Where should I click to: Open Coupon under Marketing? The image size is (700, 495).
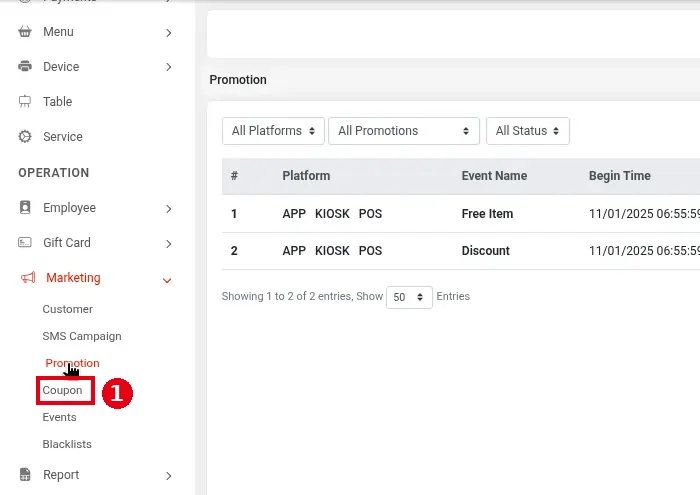pos(62,390)
